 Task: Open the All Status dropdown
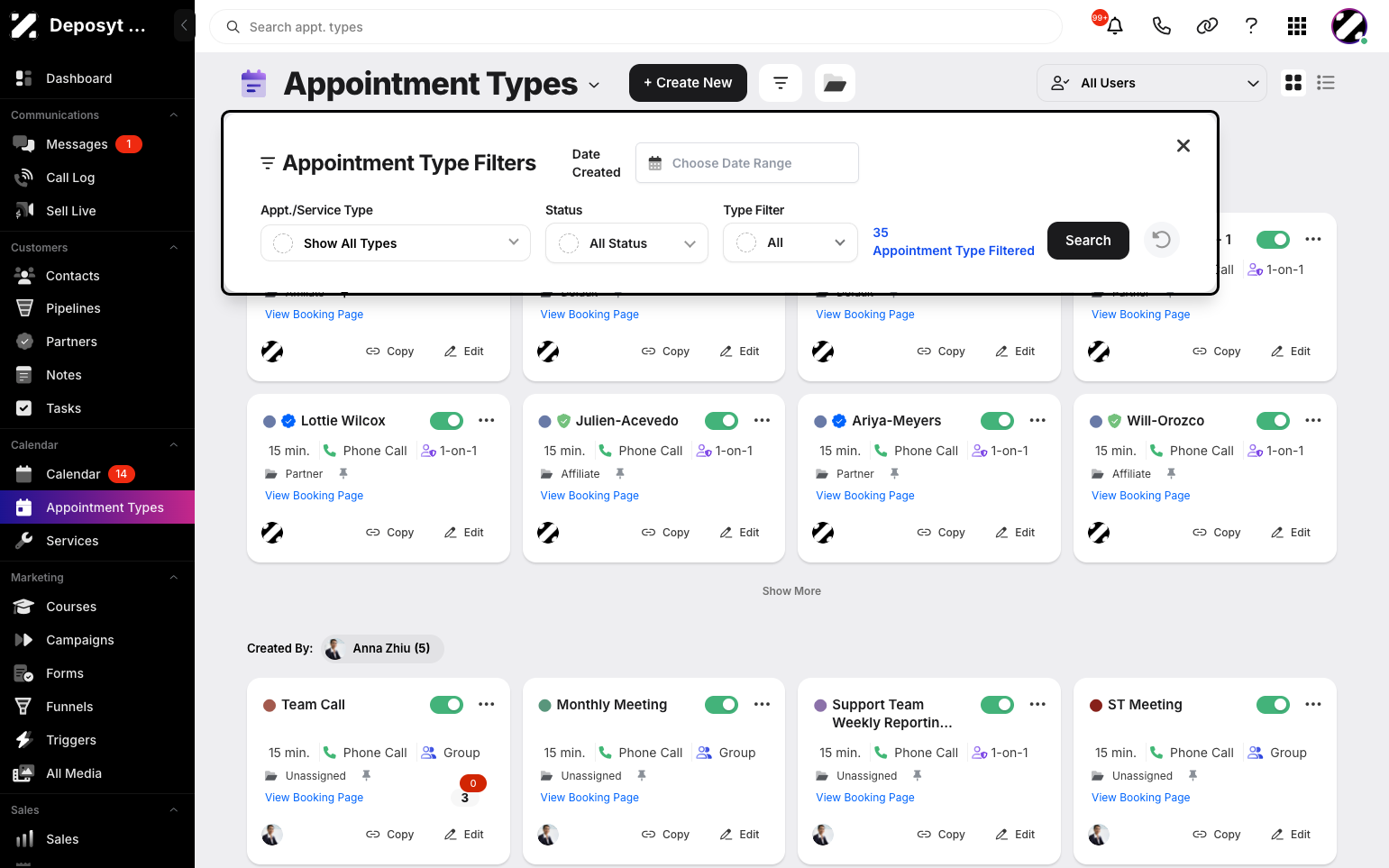[626, 243]
